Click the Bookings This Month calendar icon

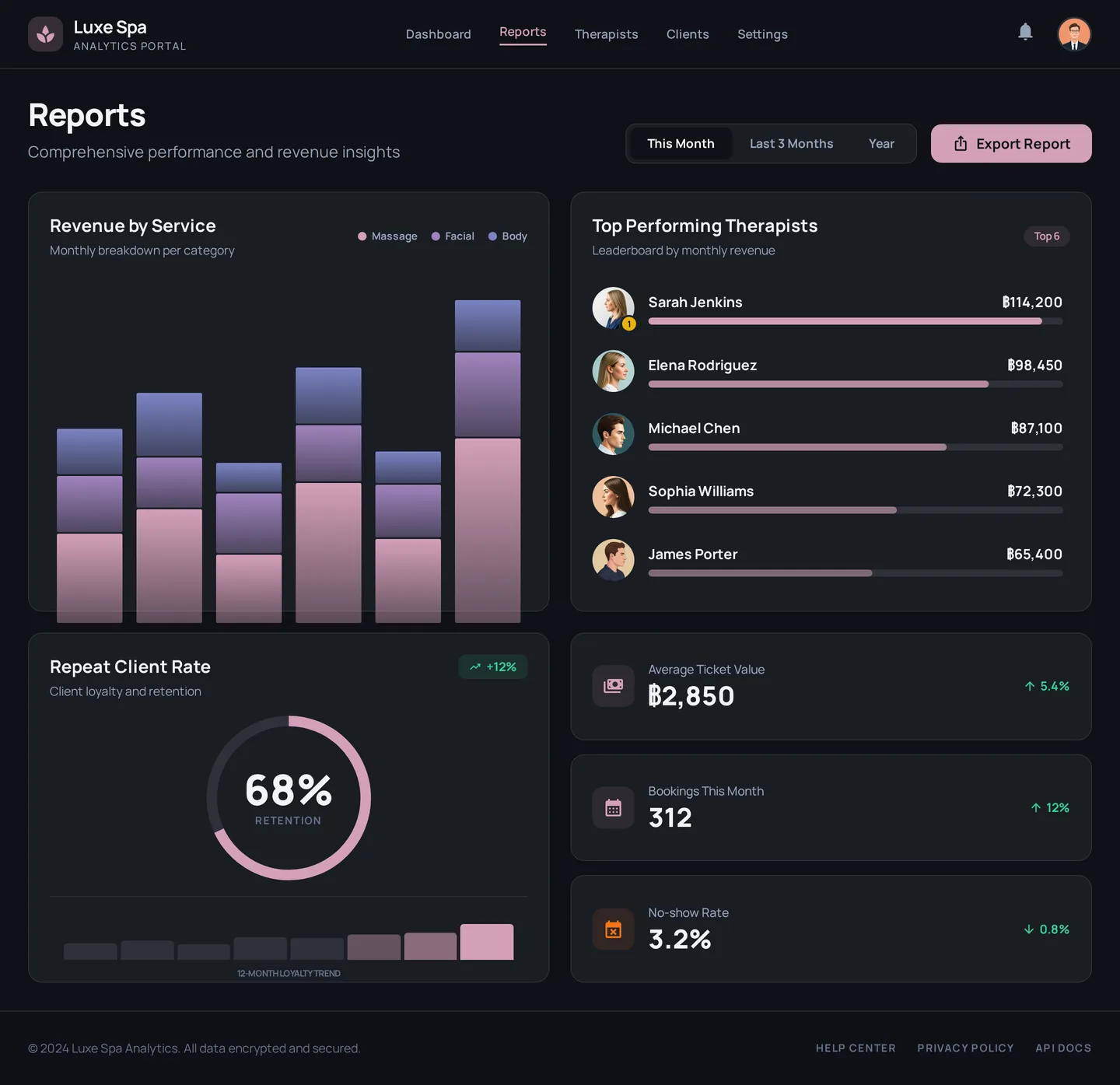pos(613,808)
